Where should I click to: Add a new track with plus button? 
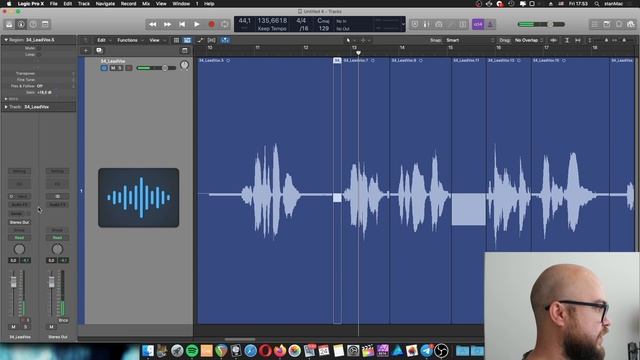click(x=86, y=51)
